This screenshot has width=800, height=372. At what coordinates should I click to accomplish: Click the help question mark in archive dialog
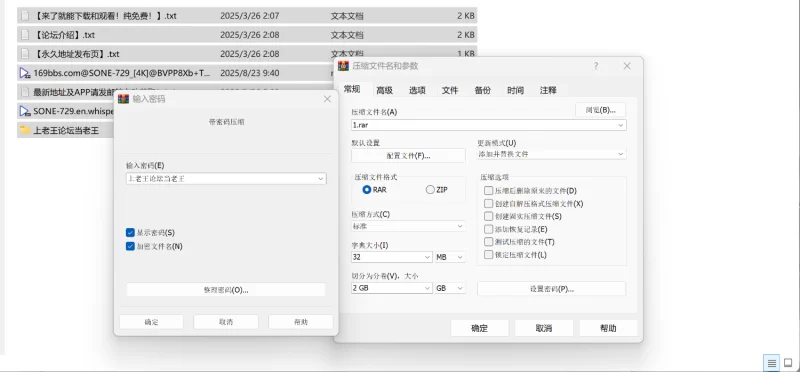pos(595,66)
